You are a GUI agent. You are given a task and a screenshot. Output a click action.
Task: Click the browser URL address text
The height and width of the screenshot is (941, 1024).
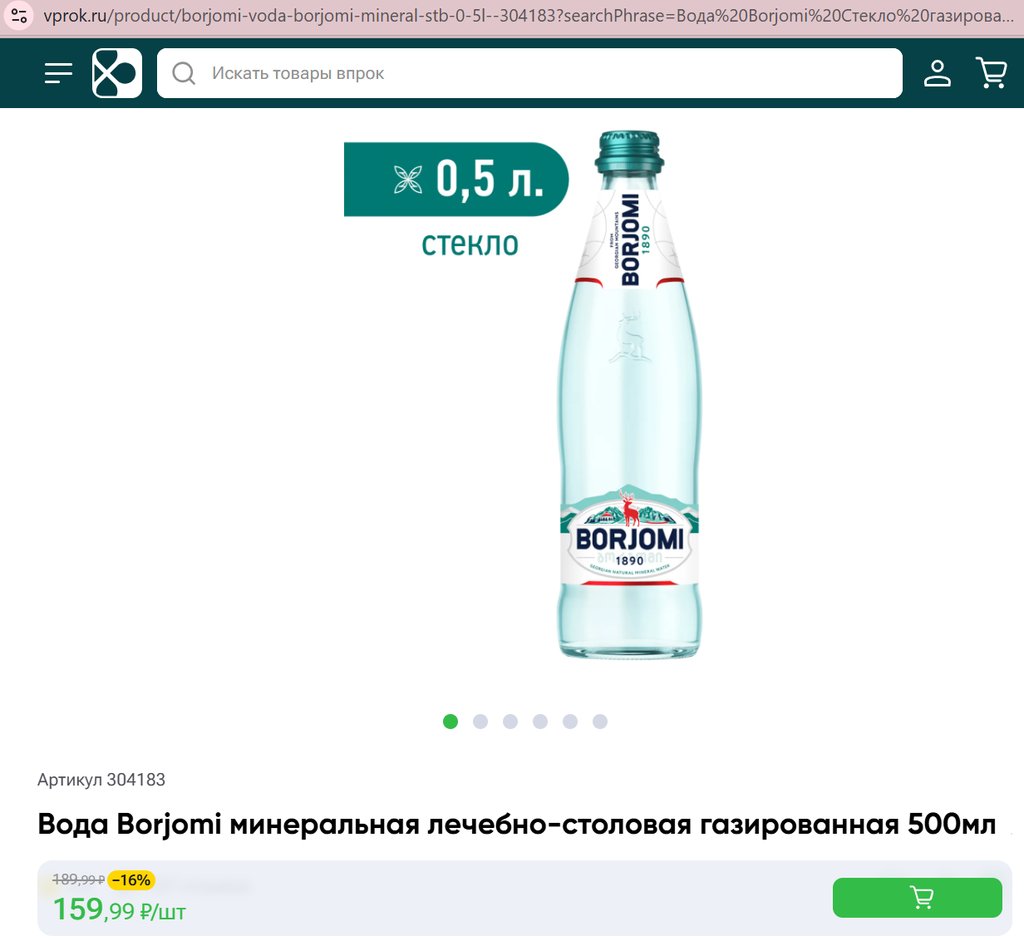(528, 16)
